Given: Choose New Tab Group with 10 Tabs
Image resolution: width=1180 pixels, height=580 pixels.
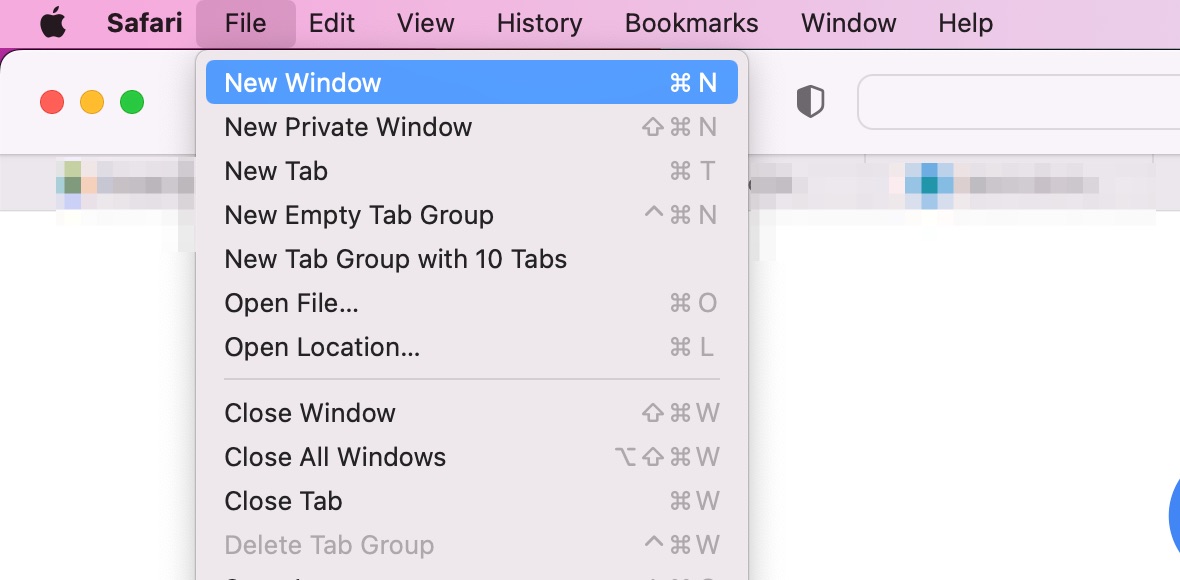Looking at the screenshot, I should pos(472,259).
